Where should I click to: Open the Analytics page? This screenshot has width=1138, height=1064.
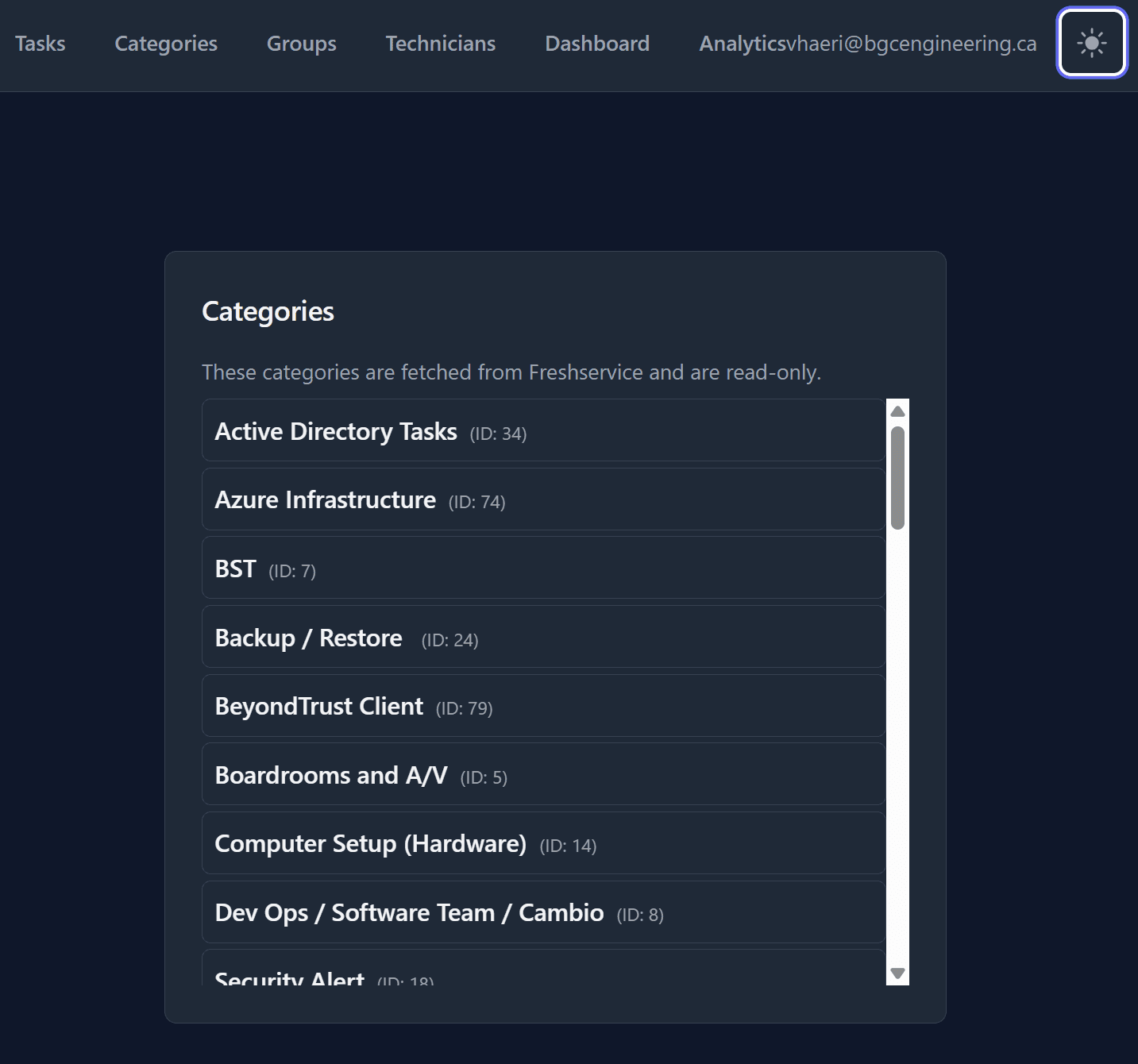pyautogui.click(x=741, y=44)
